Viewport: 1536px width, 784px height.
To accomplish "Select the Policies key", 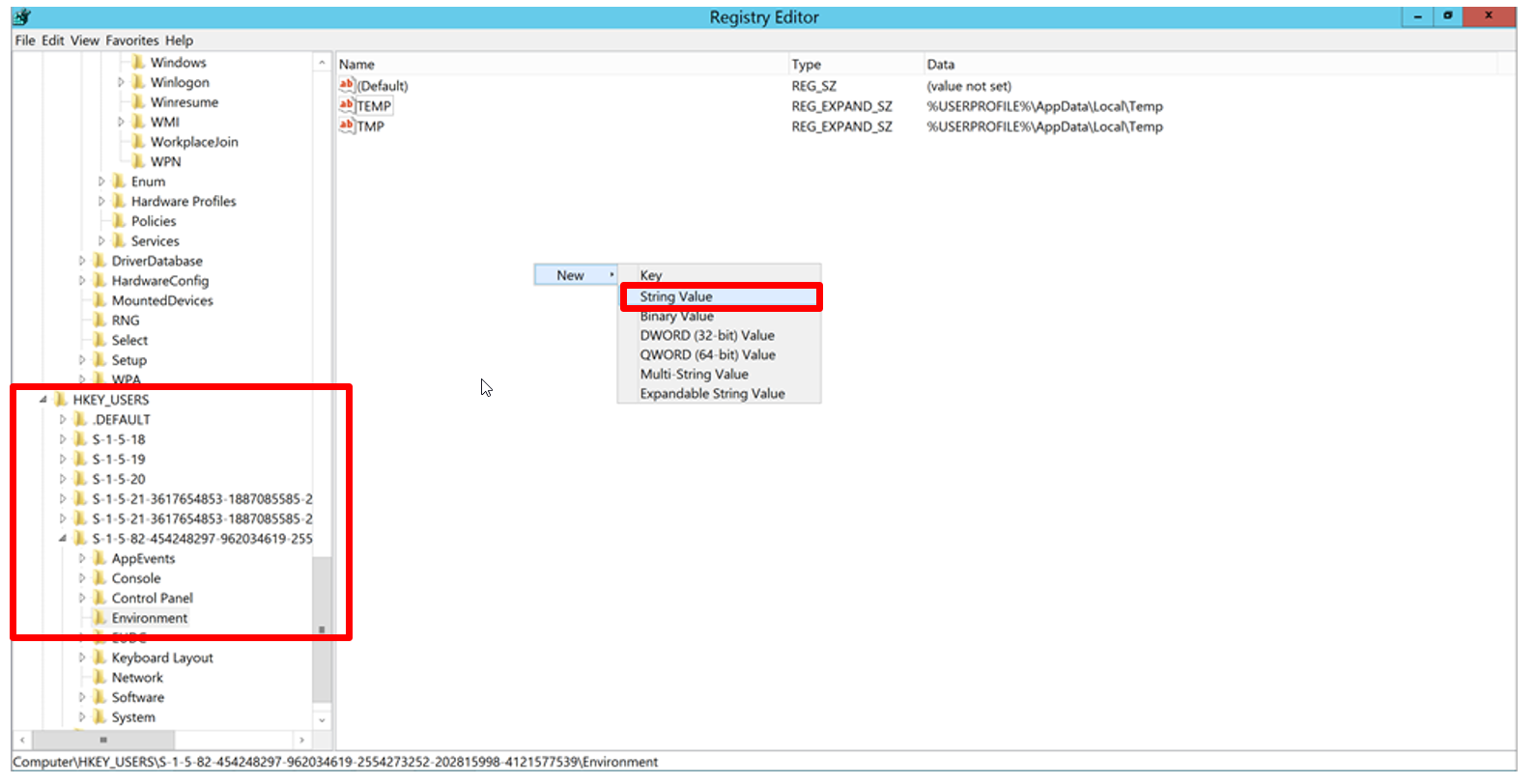I will pyautogui.click(x=154, y=221).
